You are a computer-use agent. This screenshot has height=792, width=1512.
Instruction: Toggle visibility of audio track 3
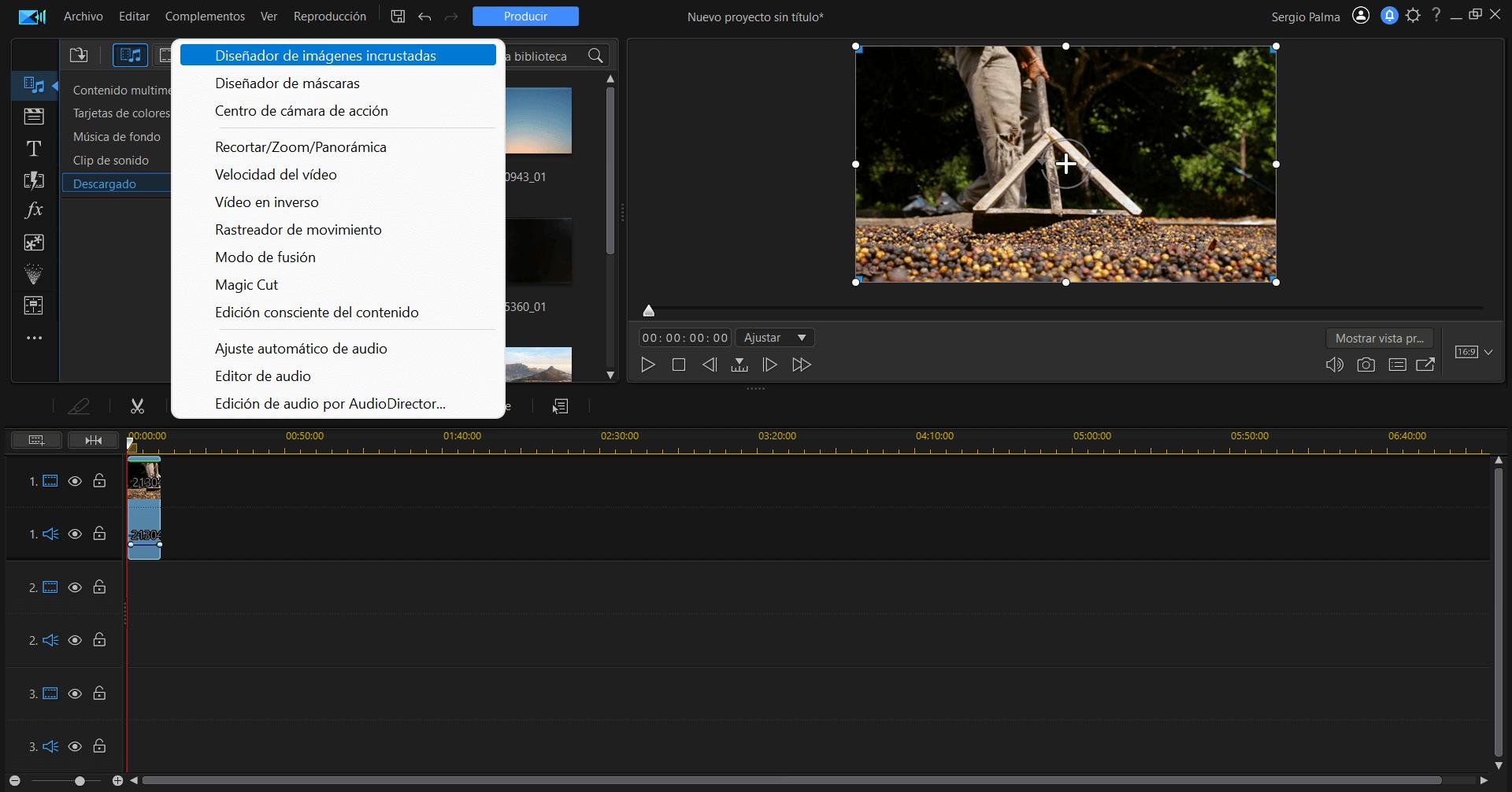click(75, 746)
